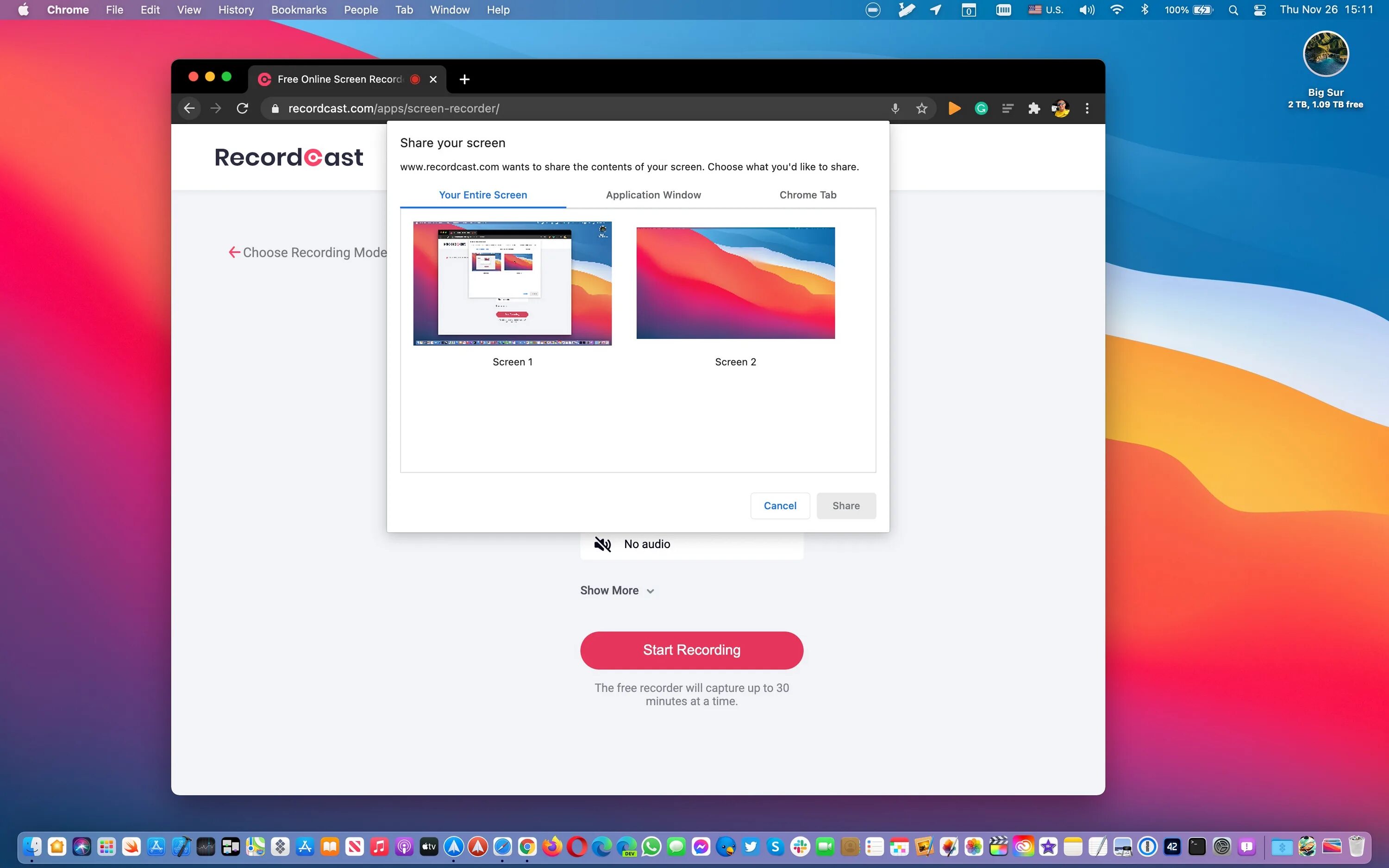Select Screen 2 for sharing
1389x868 pixels.
[735, 283]
